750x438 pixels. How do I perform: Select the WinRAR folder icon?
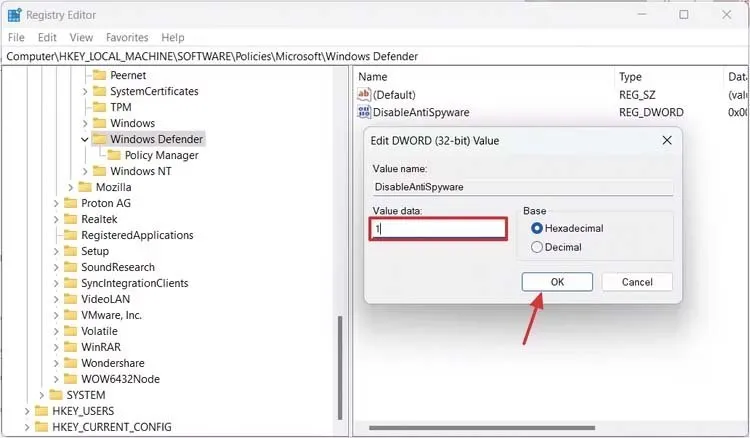pyautogui.click(x=70, y=347)
